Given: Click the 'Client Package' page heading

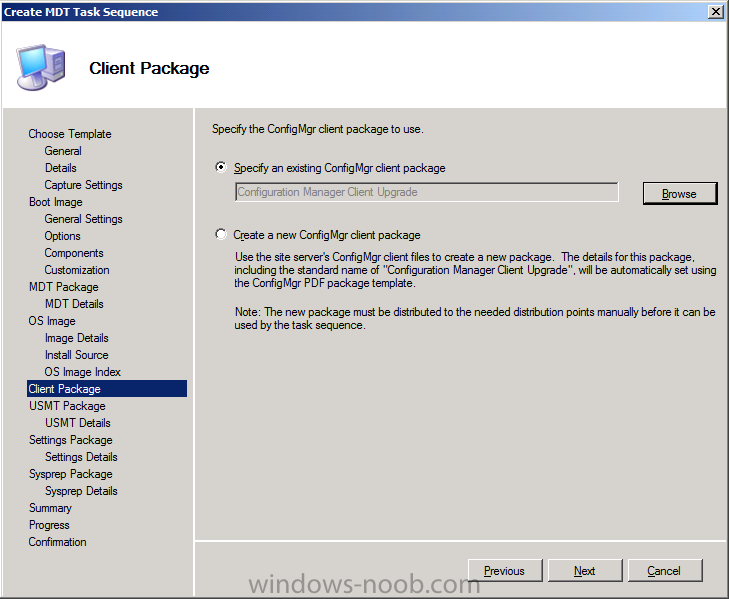Looking at the screenshot, I should coord(149,68).
